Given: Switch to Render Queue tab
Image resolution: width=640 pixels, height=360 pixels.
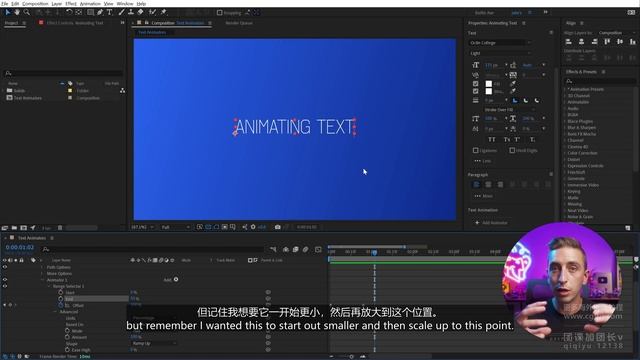Looking at the screenshot, I should tap(239, 23).
